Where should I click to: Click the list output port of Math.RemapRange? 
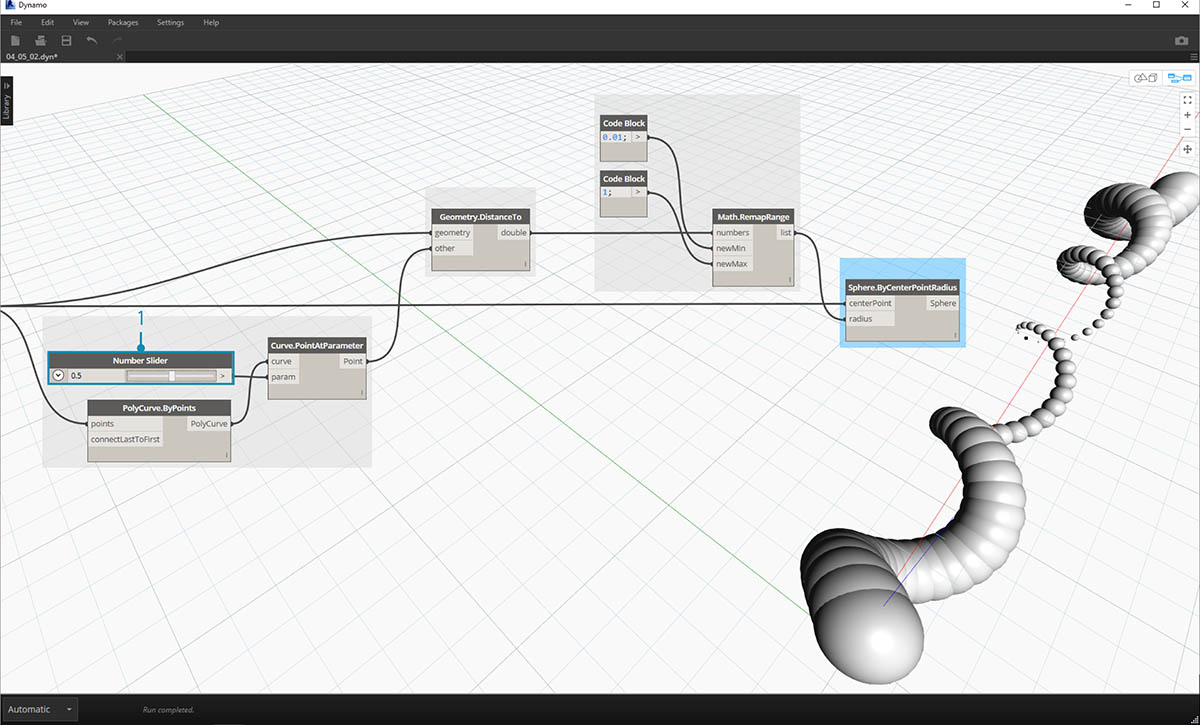pos(786,232)
